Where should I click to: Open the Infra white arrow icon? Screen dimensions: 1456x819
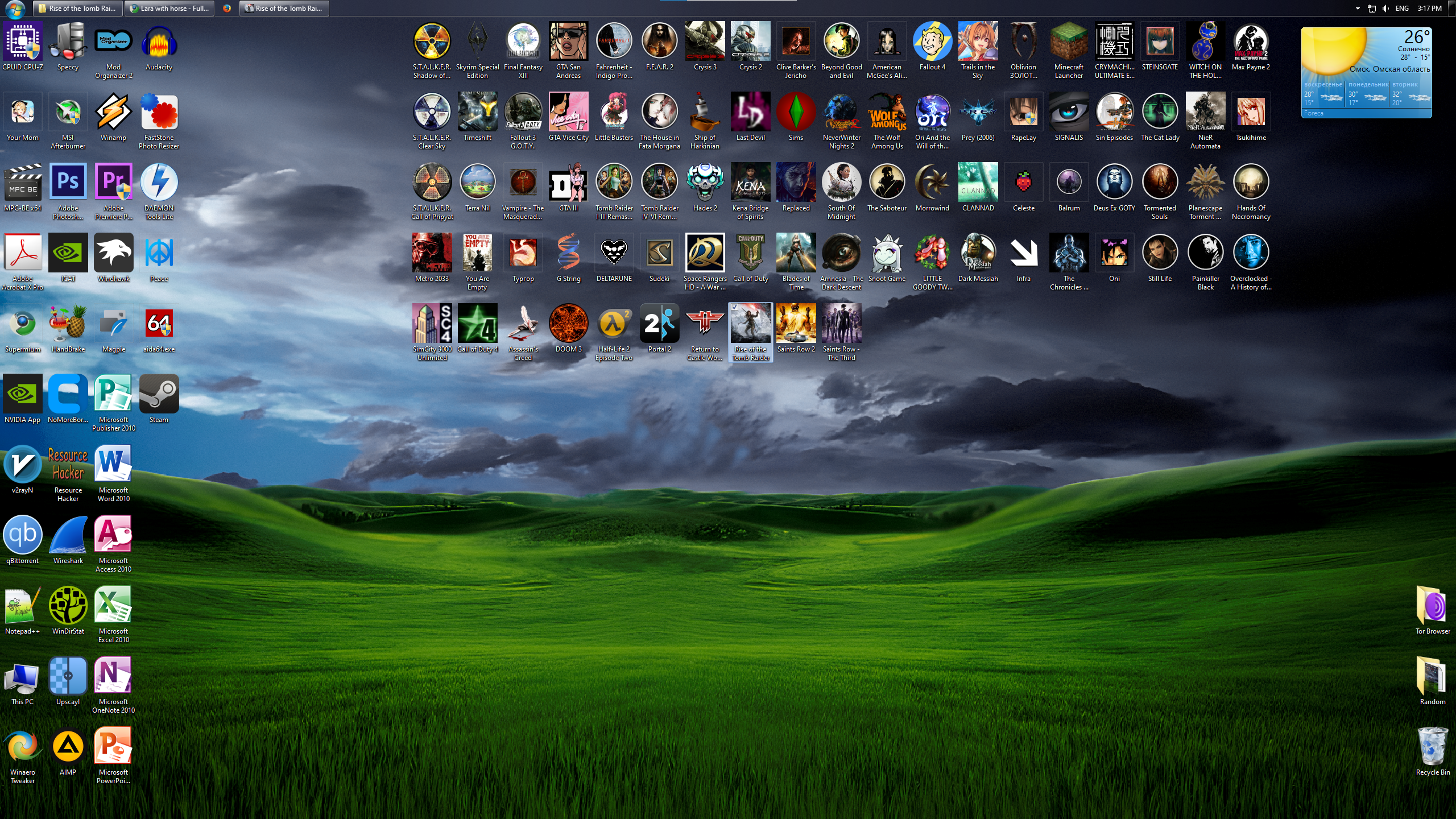tap(1024, 253)
